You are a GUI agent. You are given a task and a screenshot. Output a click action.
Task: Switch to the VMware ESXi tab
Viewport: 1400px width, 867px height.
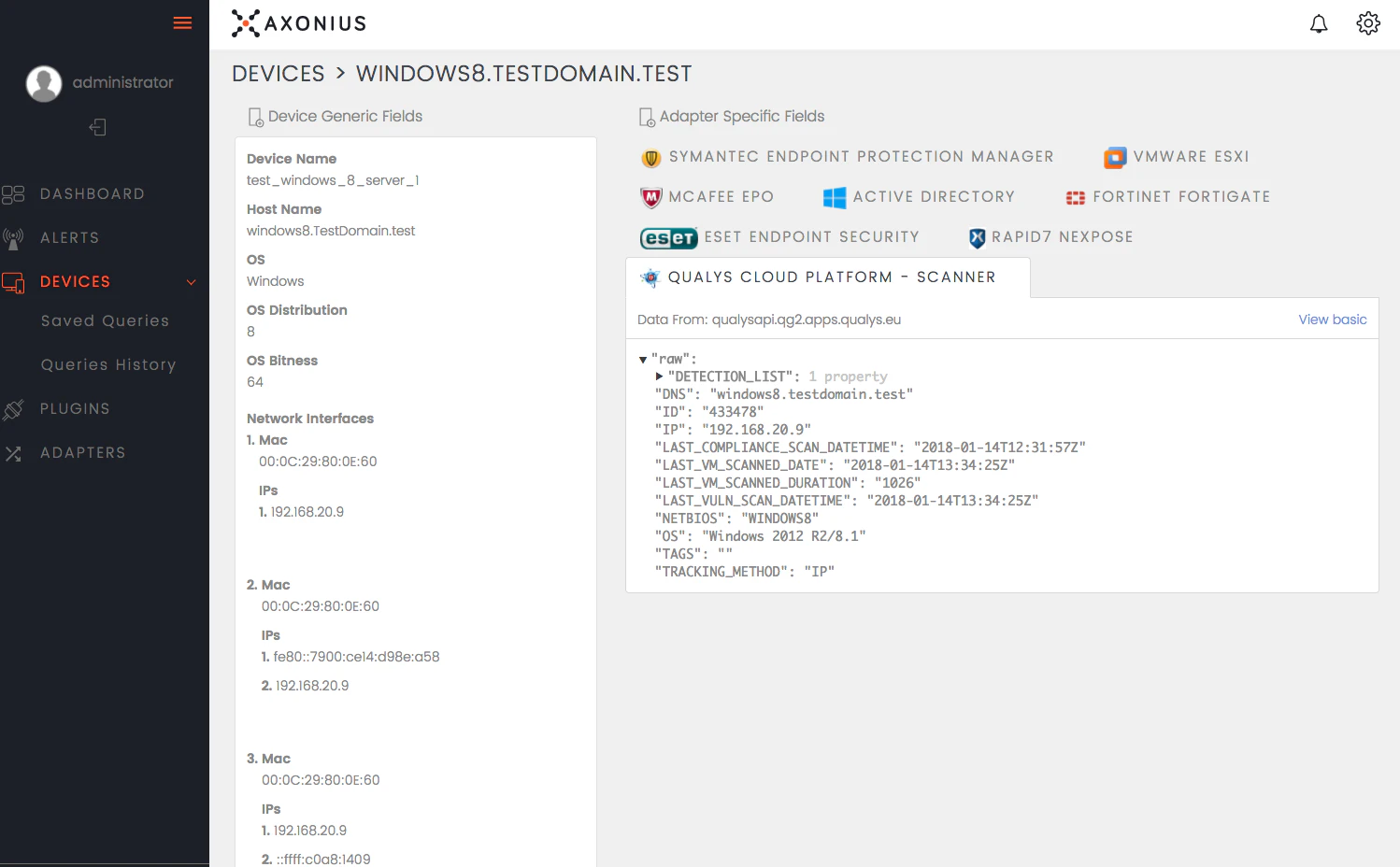(1177, 157)
